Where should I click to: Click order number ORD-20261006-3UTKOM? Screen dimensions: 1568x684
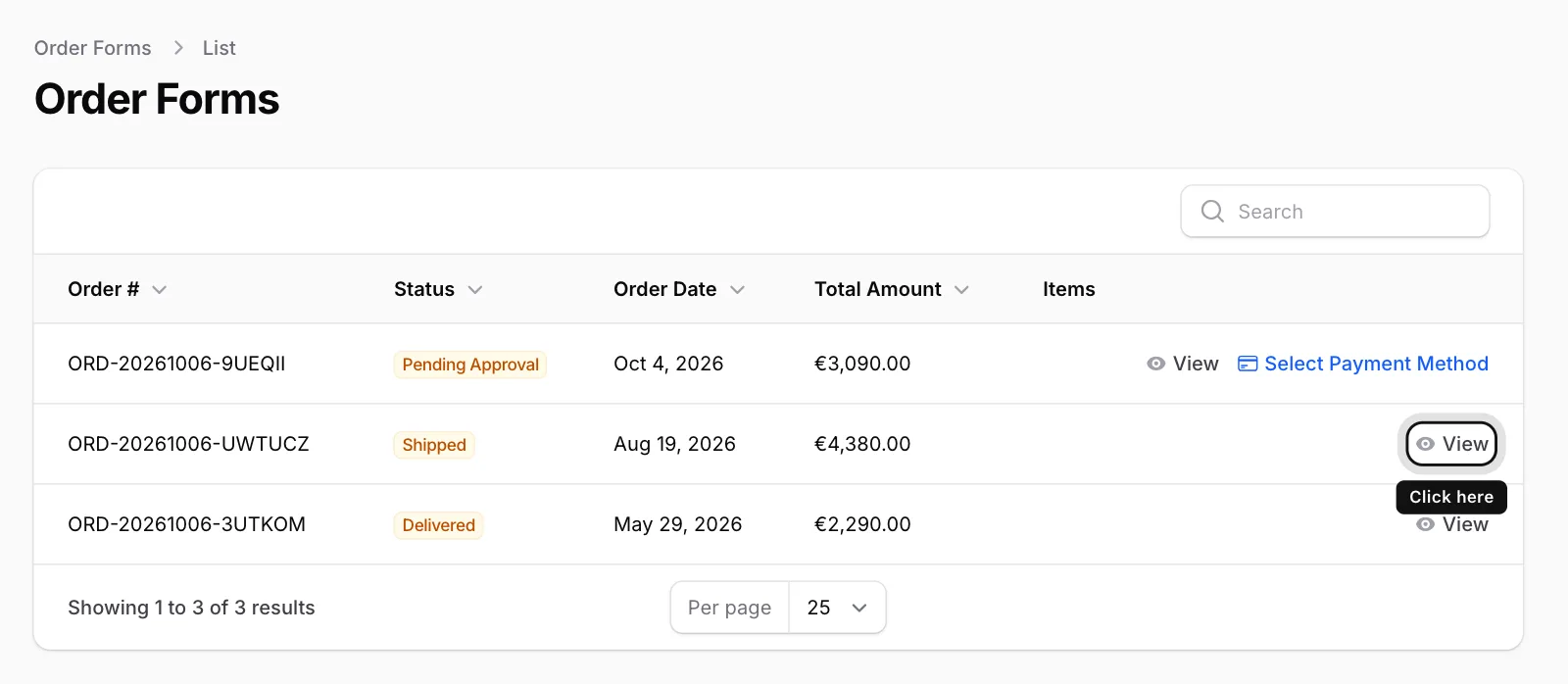(186, 524)
